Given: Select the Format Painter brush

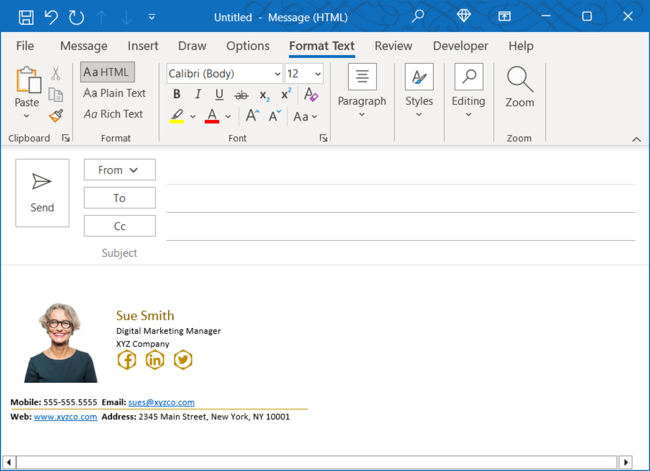Looking at the screenshot, I should (56, 117).
